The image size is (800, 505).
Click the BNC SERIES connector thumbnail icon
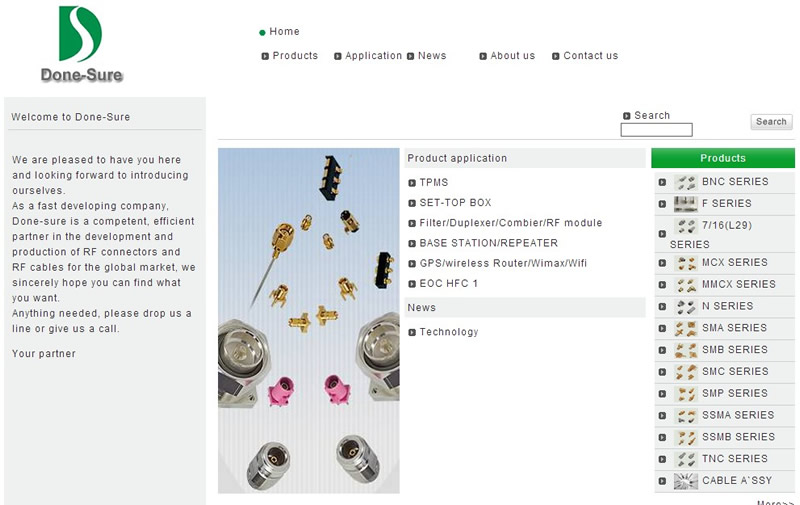(685, 182)
